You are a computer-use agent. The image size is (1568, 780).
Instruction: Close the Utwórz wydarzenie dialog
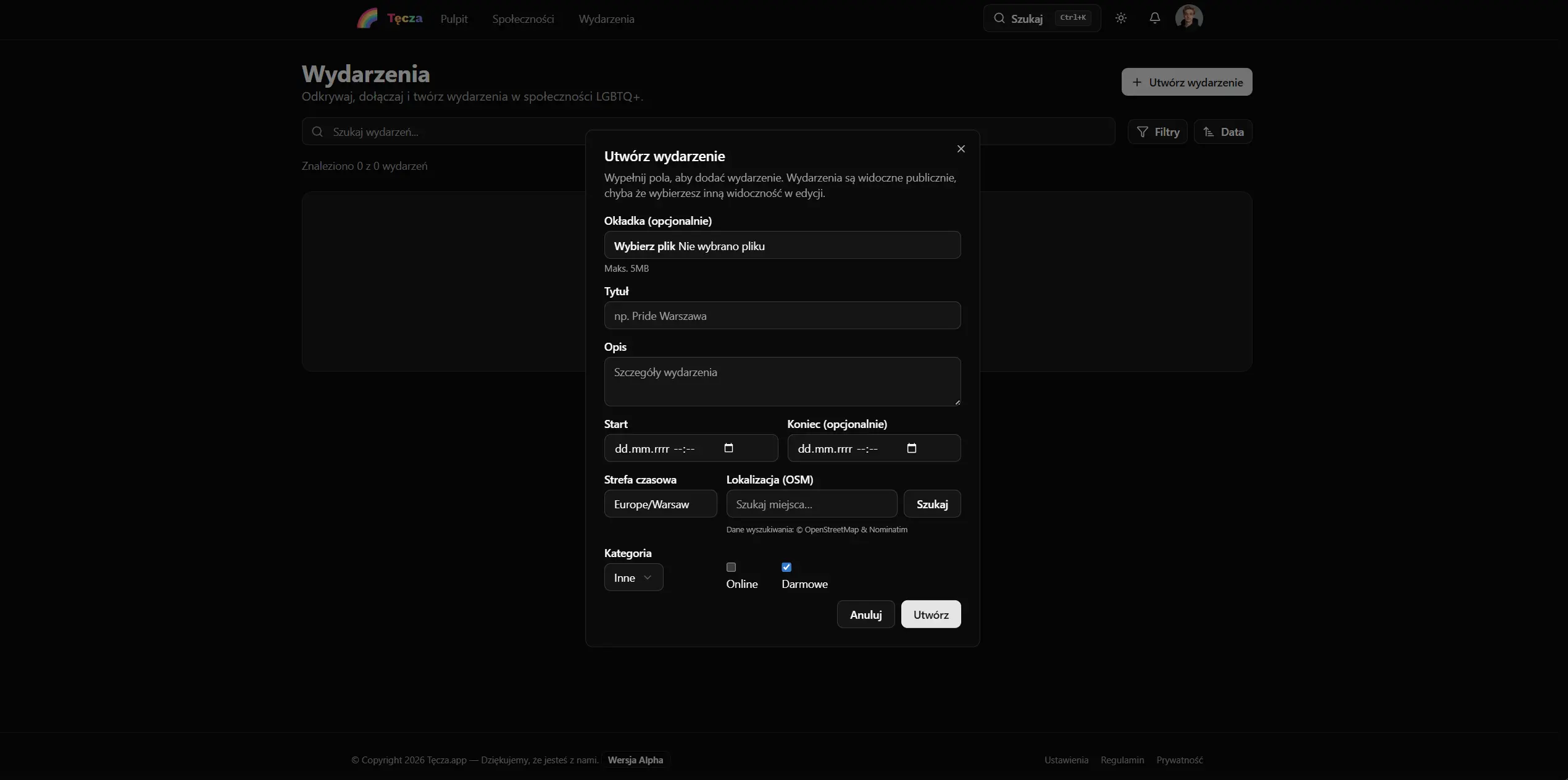click(x=961, y=149)
